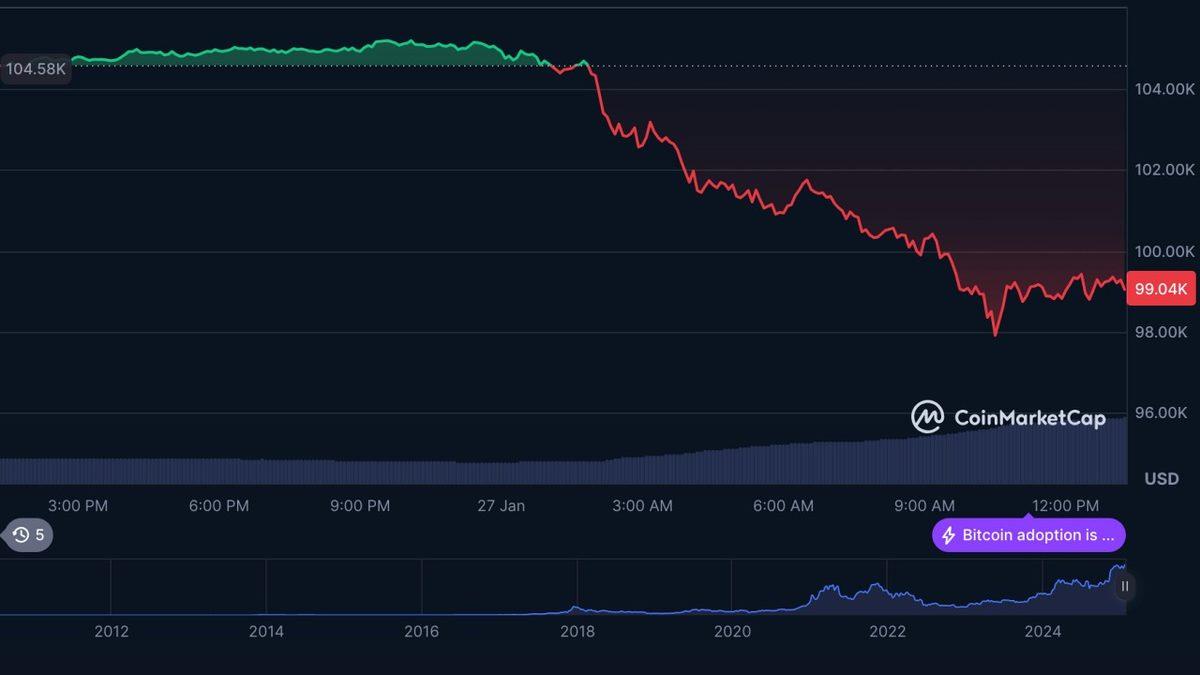
Task: Click the 12:00 PM timestamp link
Action: click(1064, 506)
